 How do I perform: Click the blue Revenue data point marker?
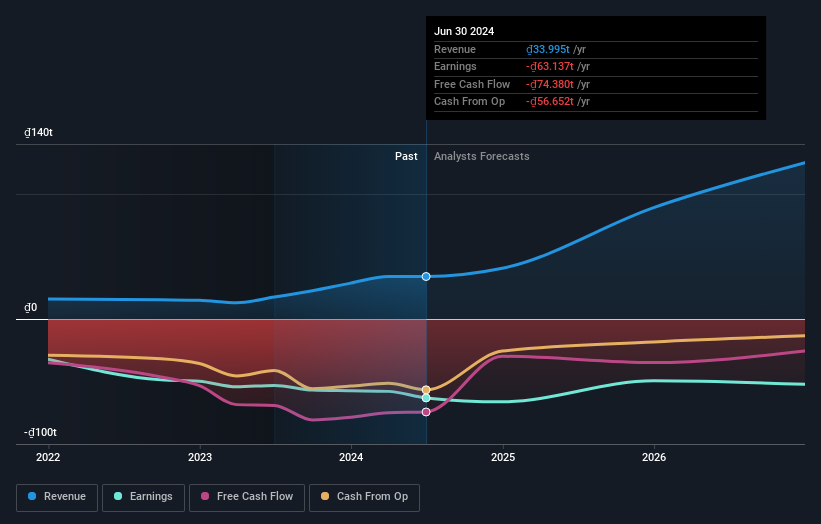tap(426, 276)
